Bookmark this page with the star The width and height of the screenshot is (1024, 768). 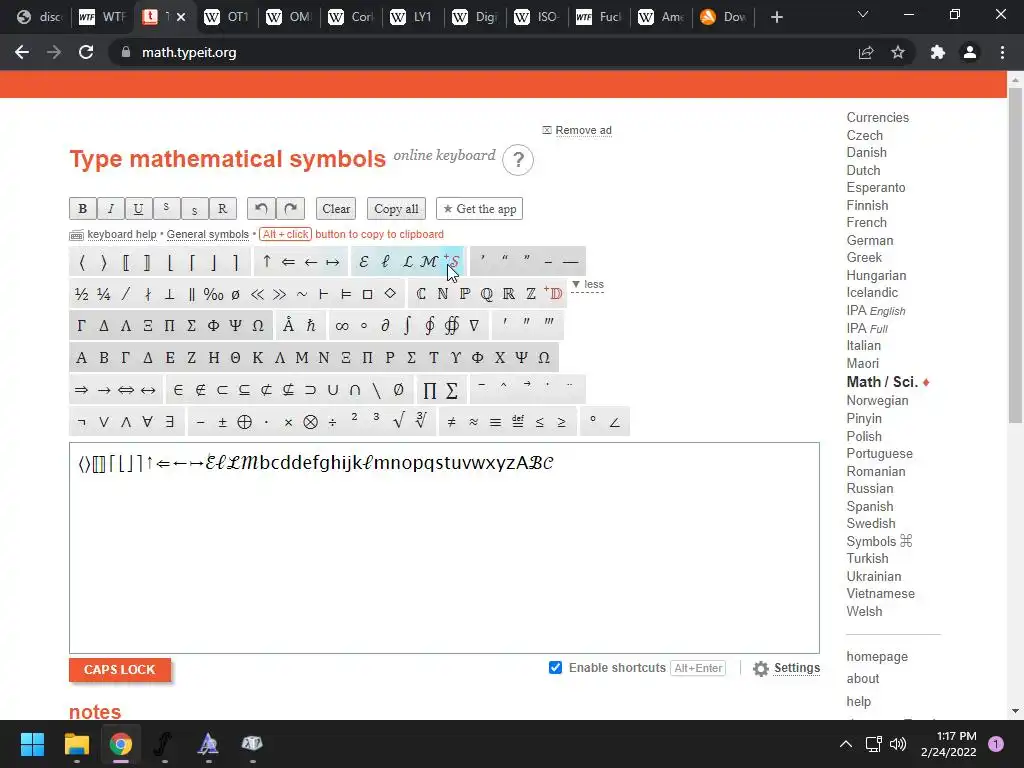(x=898, y=52)
